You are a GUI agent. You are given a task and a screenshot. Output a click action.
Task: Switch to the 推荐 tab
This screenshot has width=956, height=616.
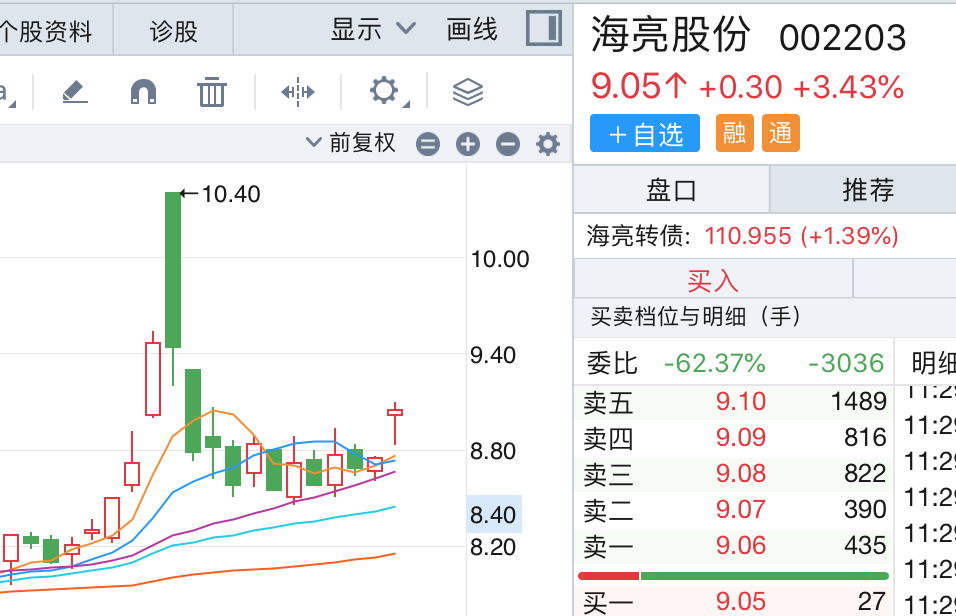(x=867, y=190)
